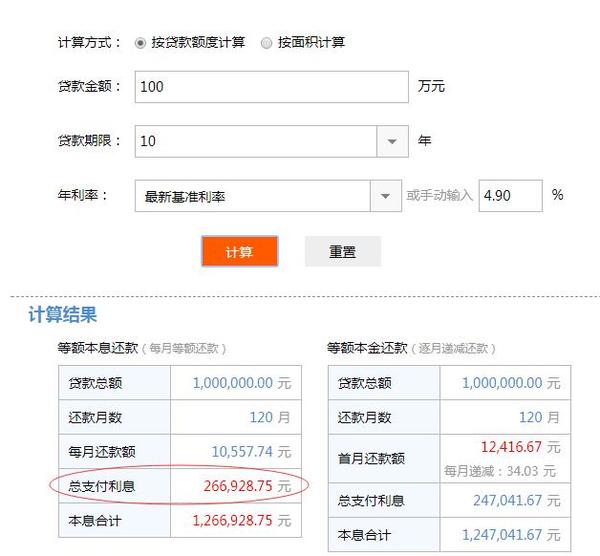Click 首月还款额 row label
Viewport: 600px width, 556px height.
pos(371,458)
